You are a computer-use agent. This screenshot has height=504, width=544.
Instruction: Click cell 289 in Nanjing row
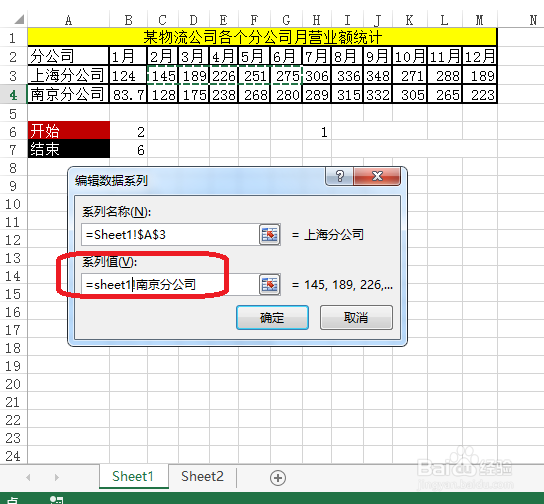317,95
